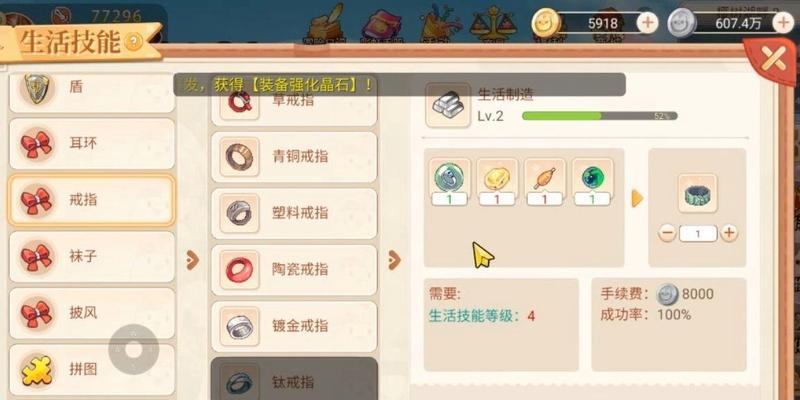The height and width of the screenshot is (400, 800).
Task: Close the 生活技能 window
Action: coord(773,60)
